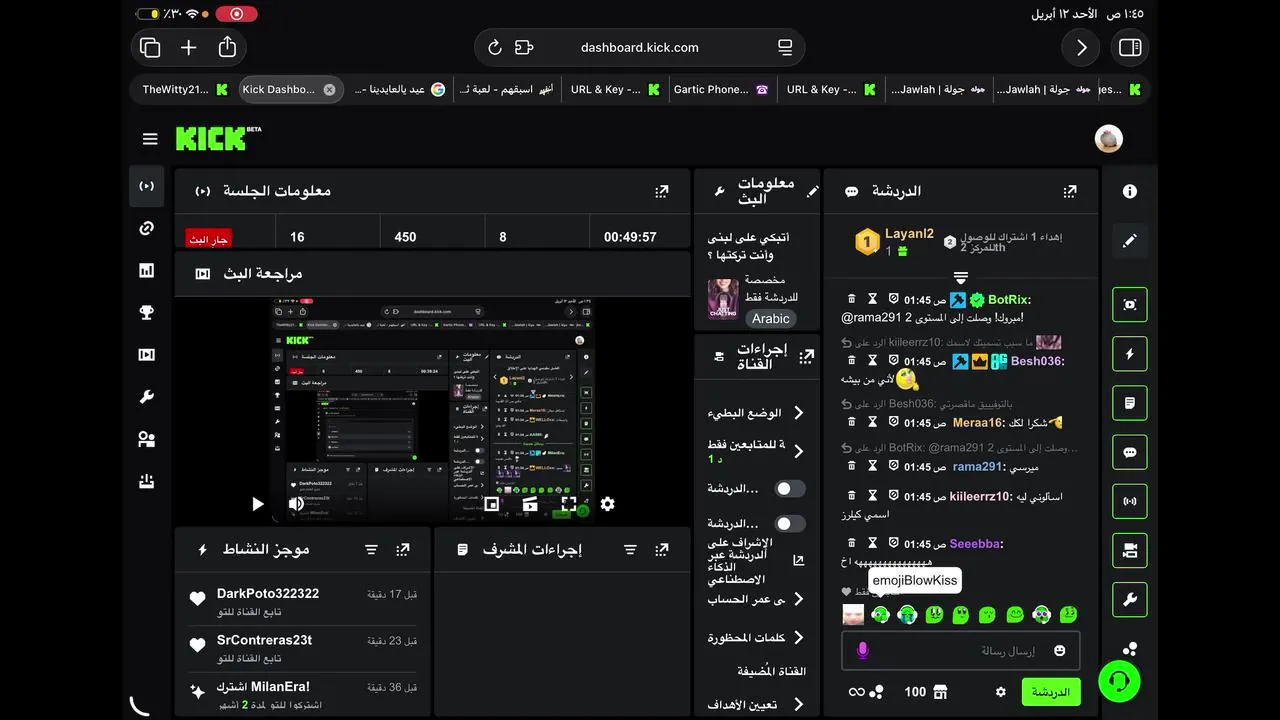Mute the stream preview volume
This screenshot has width=1280, height=720.
pos(296,504)
